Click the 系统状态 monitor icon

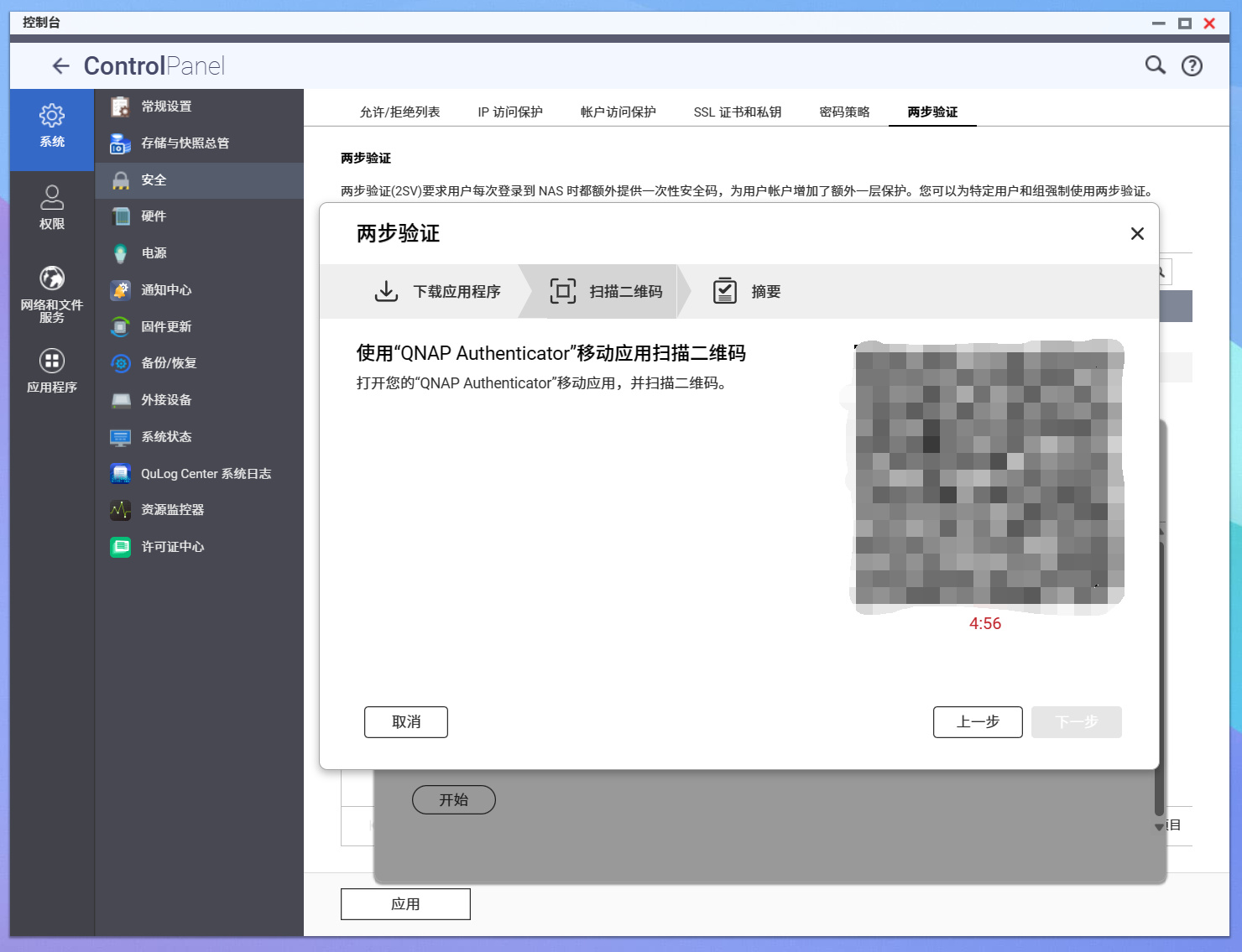pos(121,437)
